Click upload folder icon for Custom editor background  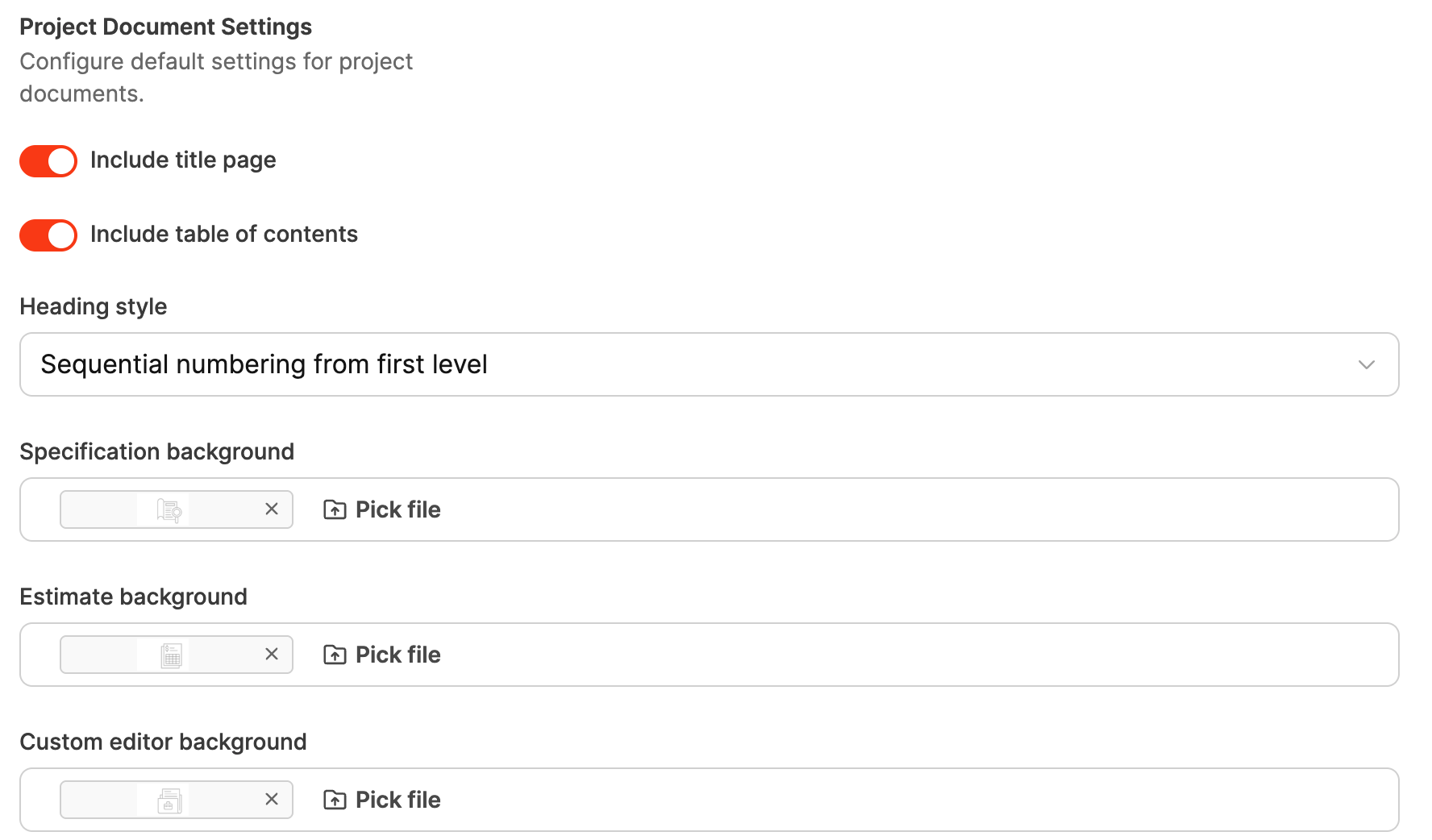tap(335, 800)
